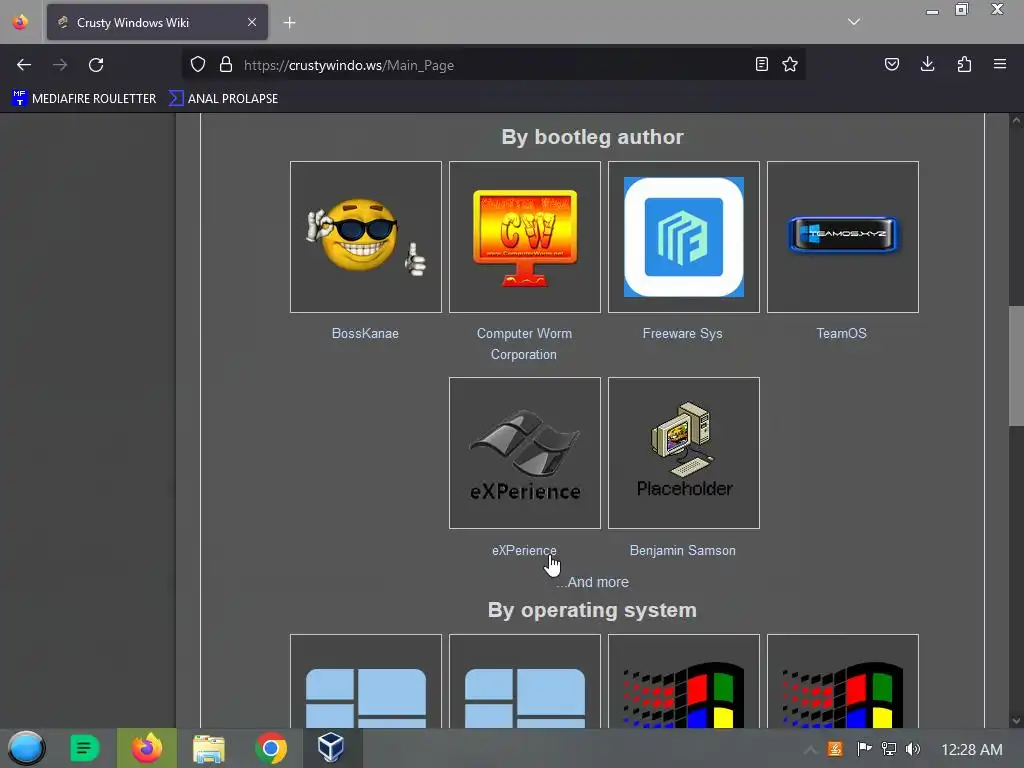
Task: Click the BossKanae text link
Action: [365, 334]
